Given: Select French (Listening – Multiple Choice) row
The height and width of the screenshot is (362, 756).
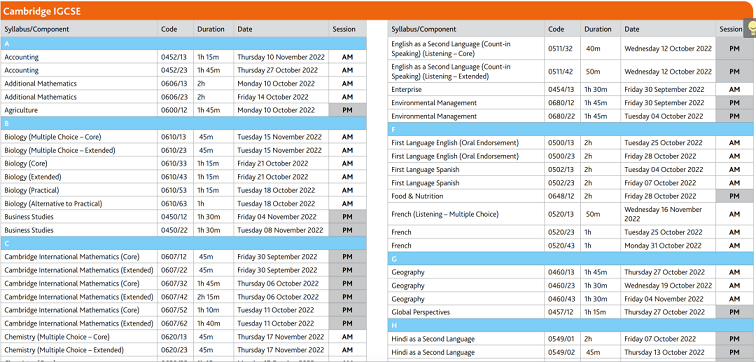Looking at the screenshot, I should pos(571,214).
